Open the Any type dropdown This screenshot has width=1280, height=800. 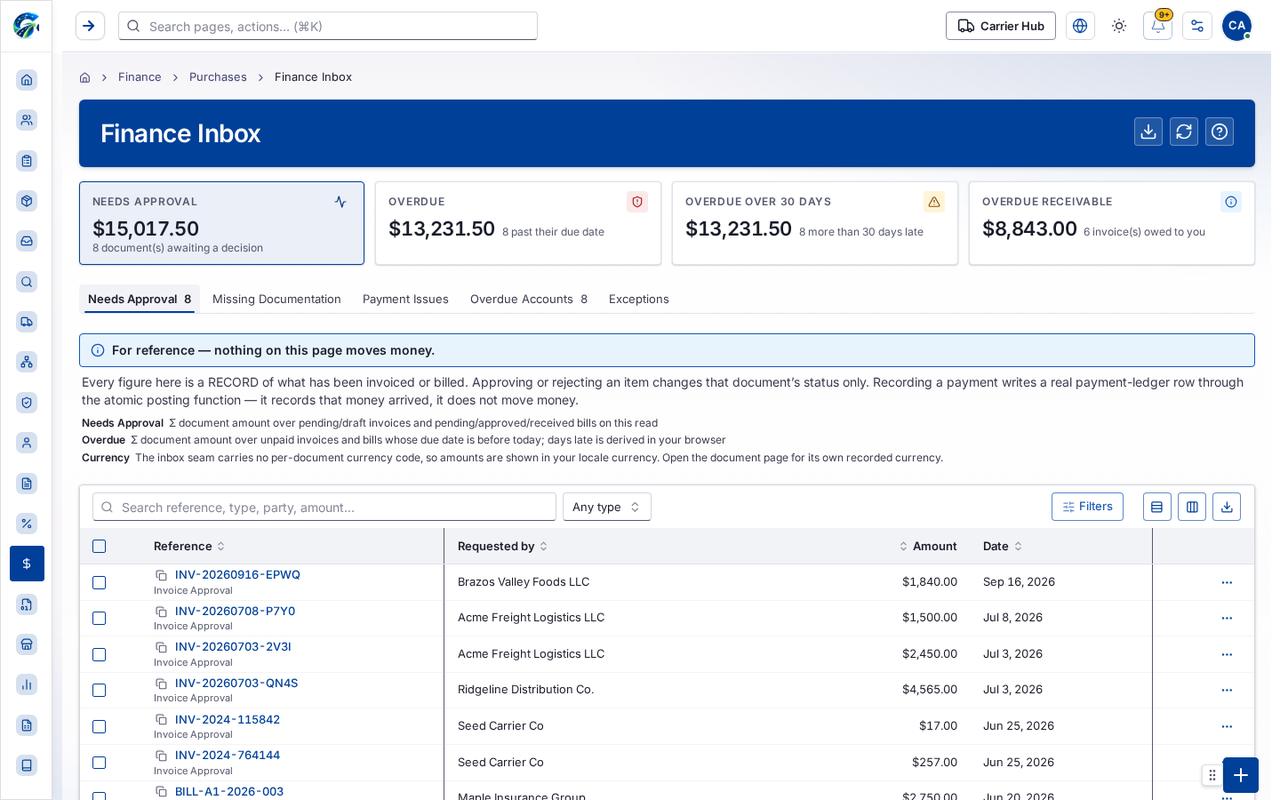coord(607,507)
